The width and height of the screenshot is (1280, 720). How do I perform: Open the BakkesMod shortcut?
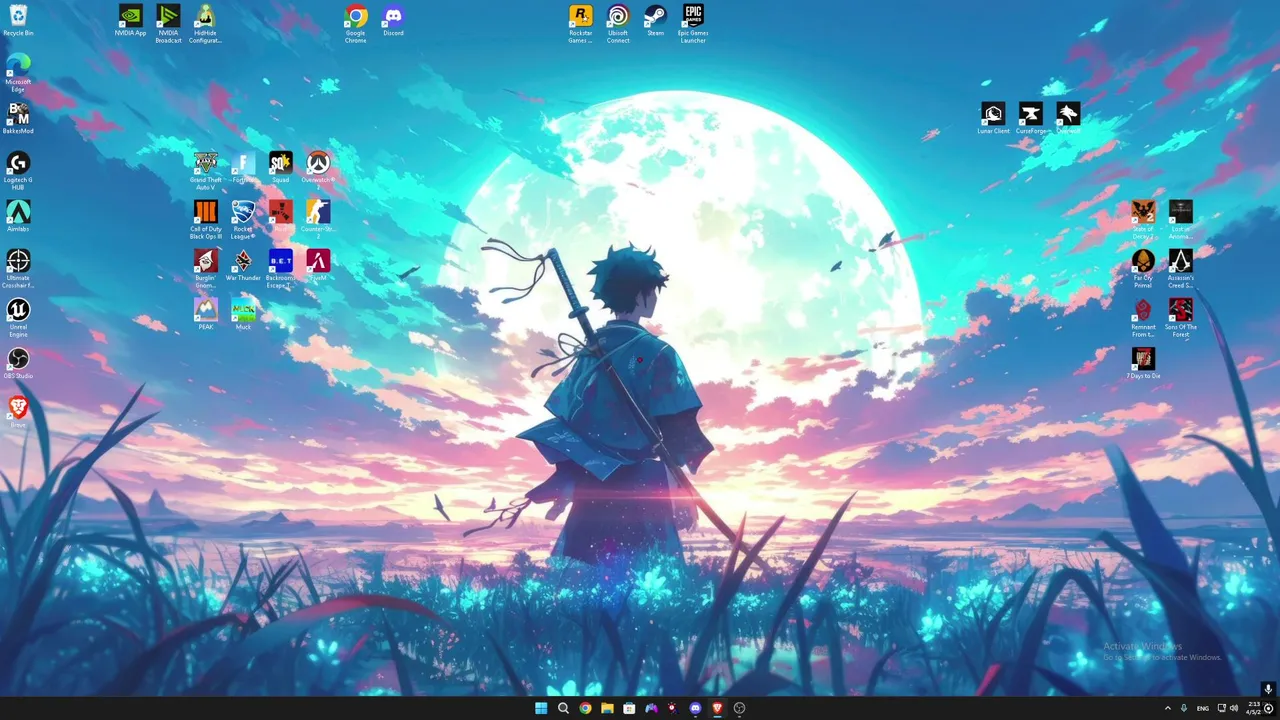tap(18, 118)
